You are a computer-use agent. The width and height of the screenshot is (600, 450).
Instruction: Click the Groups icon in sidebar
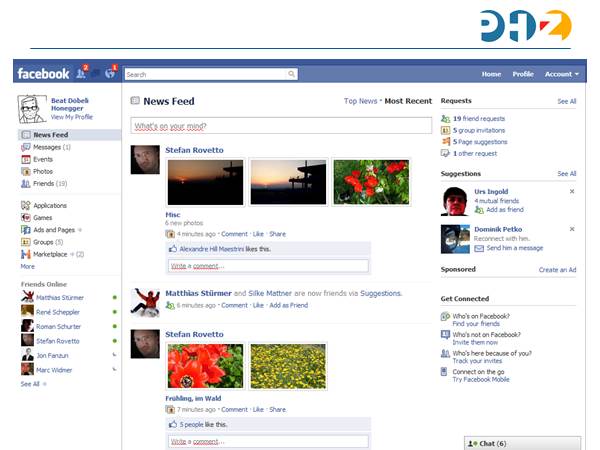pos(26,242)
